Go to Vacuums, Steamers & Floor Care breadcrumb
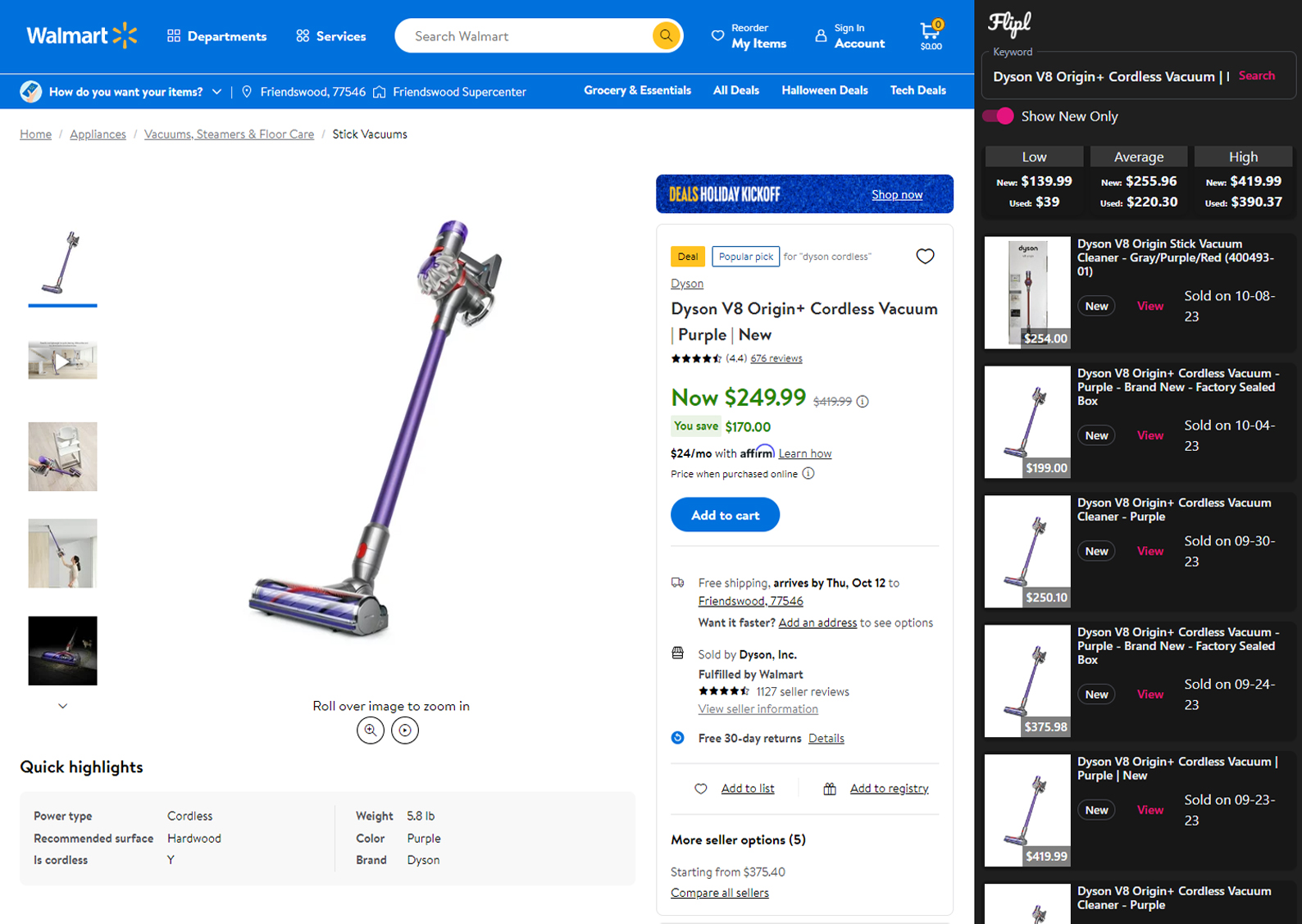This screenshot has width=1302, height=924. [229, 134]
